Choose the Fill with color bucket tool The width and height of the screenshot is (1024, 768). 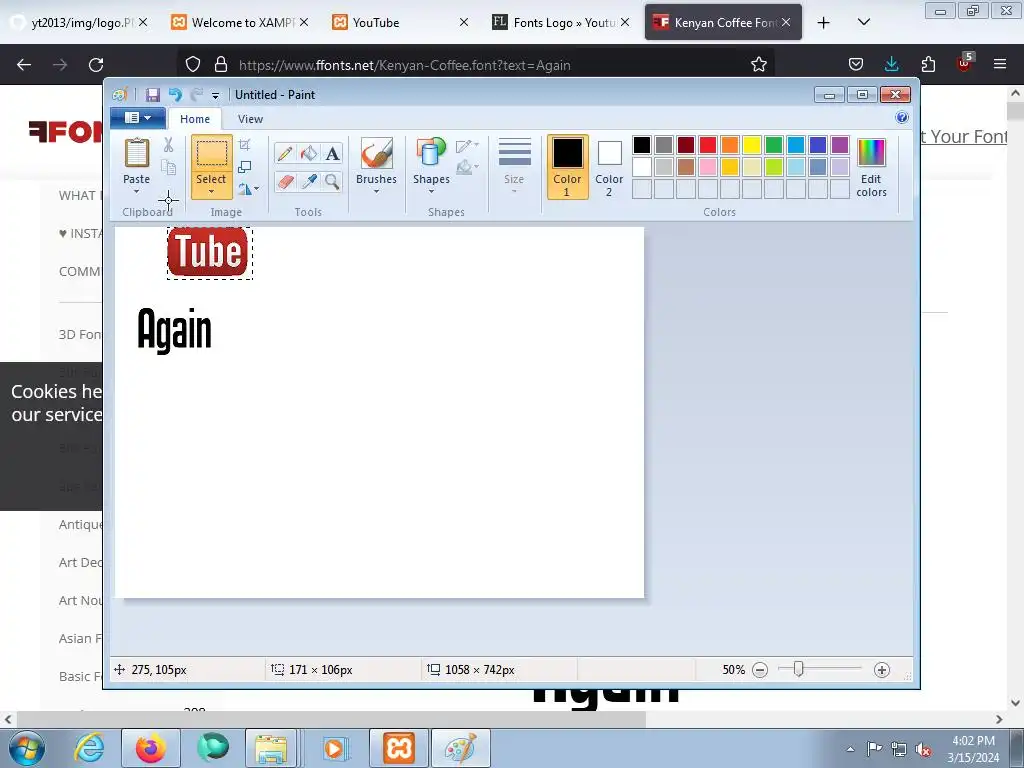click(309, 153)
